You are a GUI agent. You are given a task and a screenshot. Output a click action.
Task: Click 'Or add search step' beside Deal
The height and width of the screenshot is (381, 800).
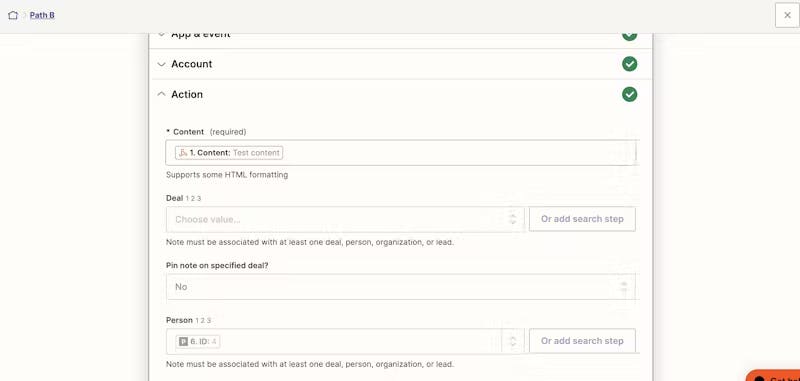[582, 219]
